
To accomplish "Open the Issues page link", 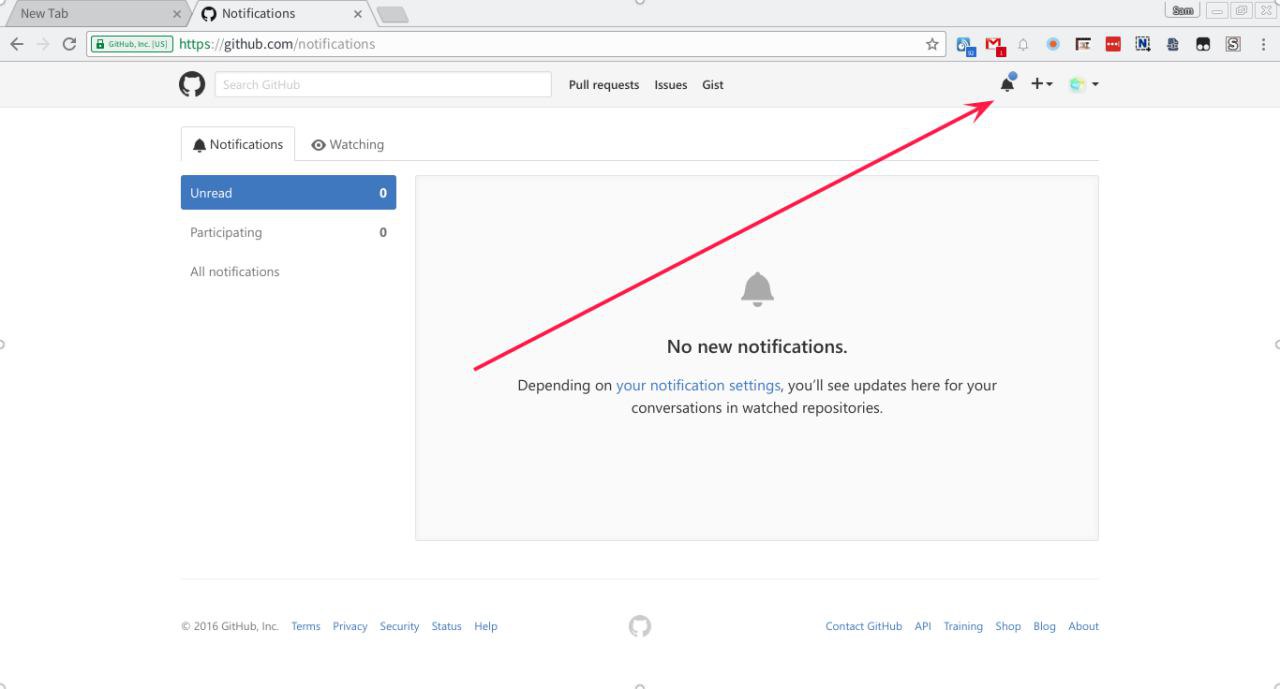I will click(671, 85).
